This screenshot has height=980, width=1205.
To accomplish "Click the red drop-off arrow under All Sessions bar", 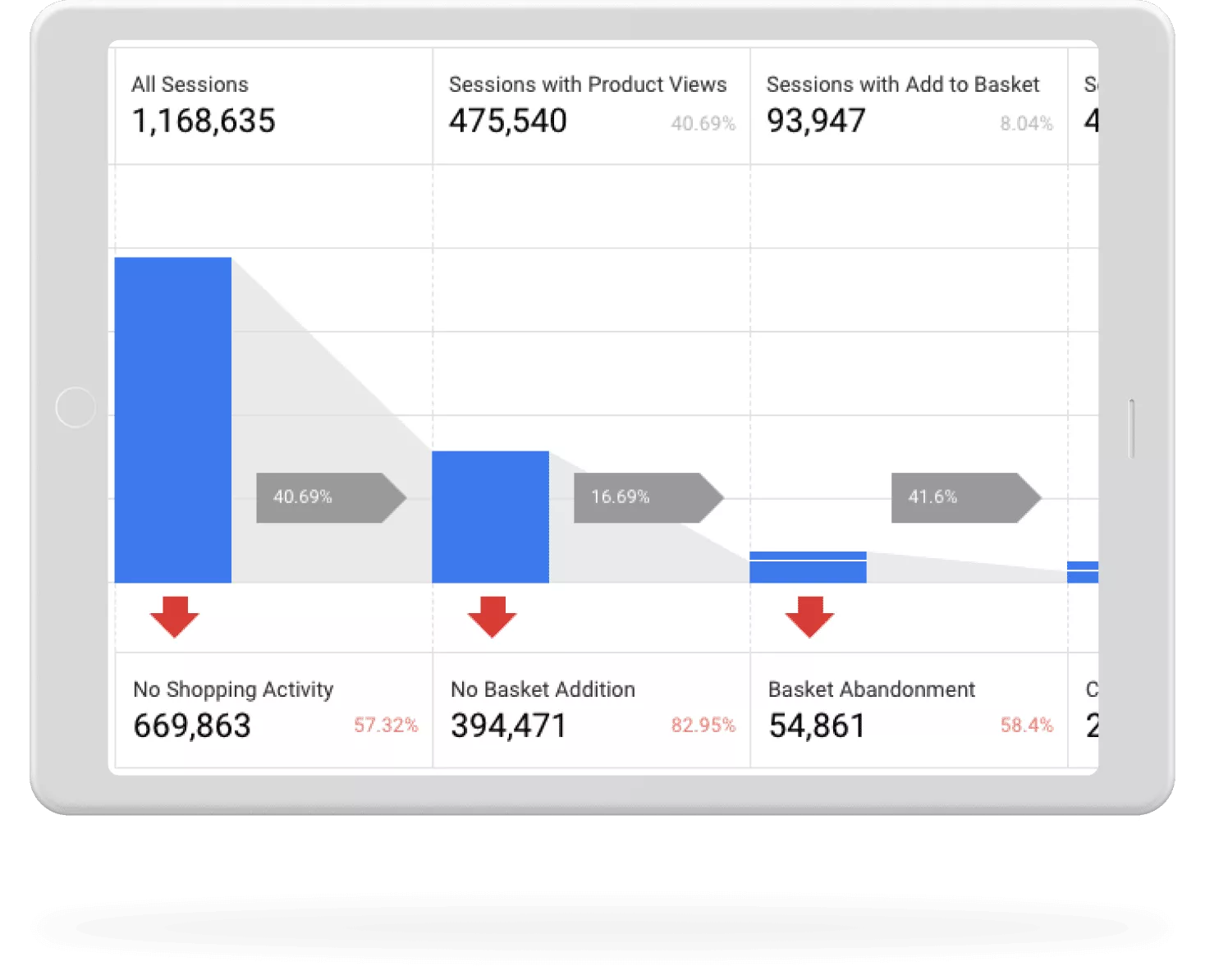I will coord(175,616).
